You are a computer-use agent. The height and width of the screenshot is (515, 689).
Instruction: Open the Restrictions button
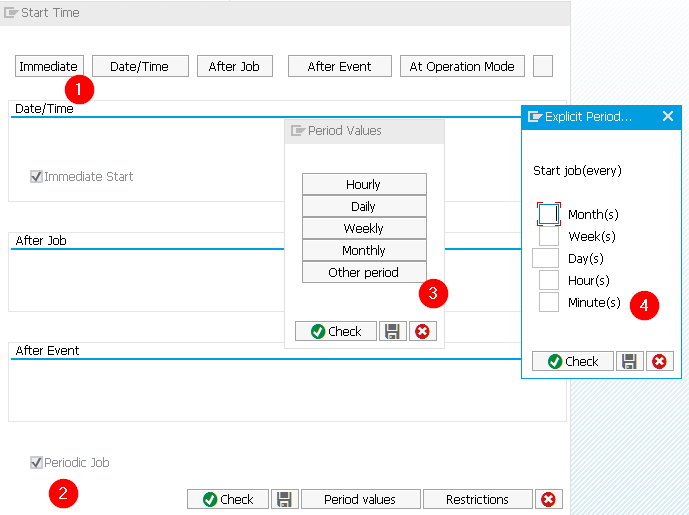478,499
